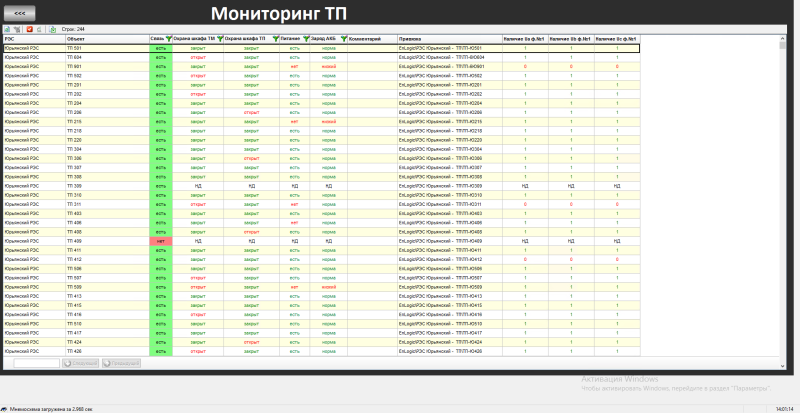Click the search input field below table
Viewport: 800px width, 413px height.
37,363
